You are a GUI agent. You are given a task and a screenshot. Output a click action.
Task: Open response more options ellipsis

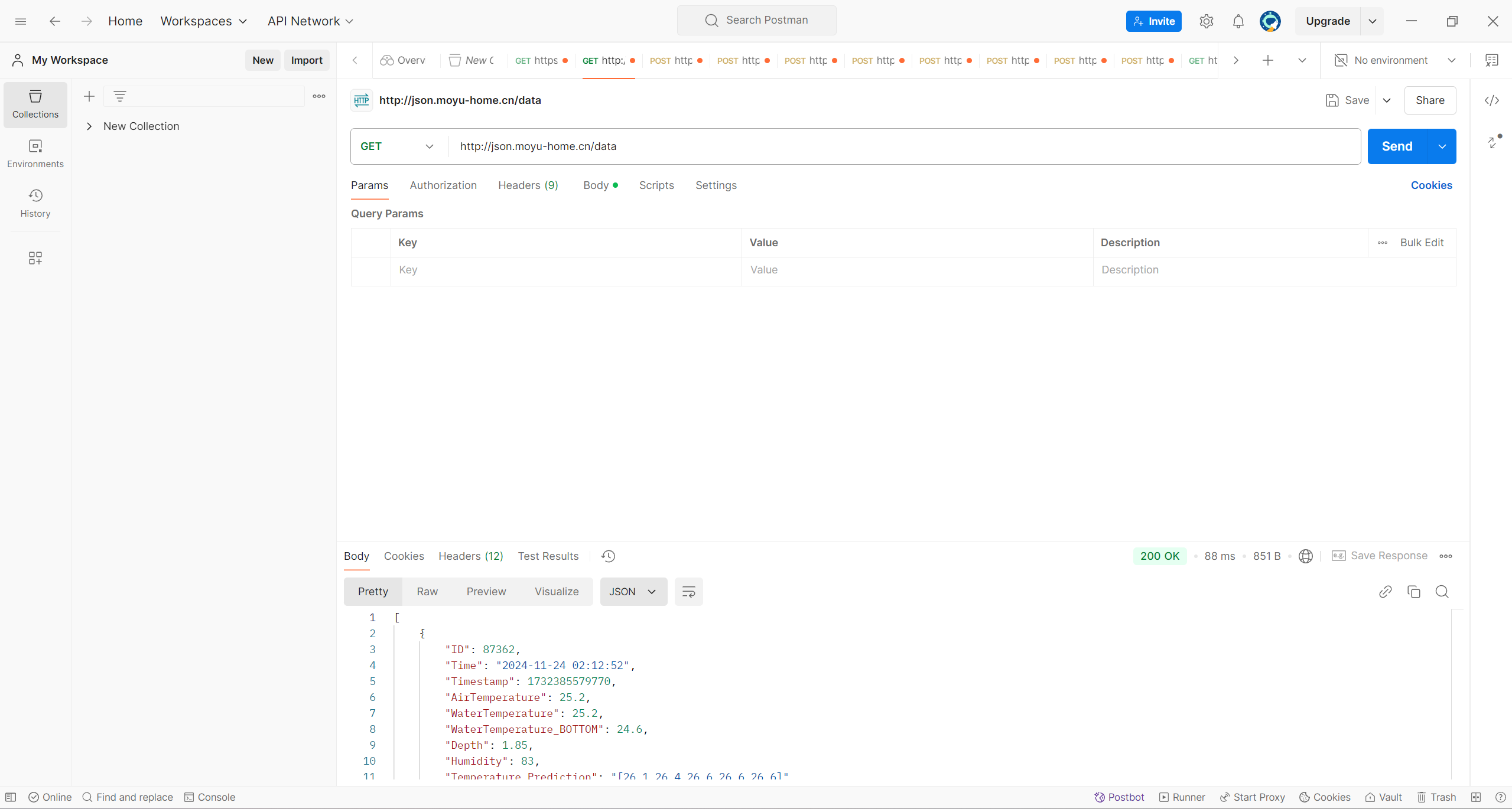[1446, 556]
